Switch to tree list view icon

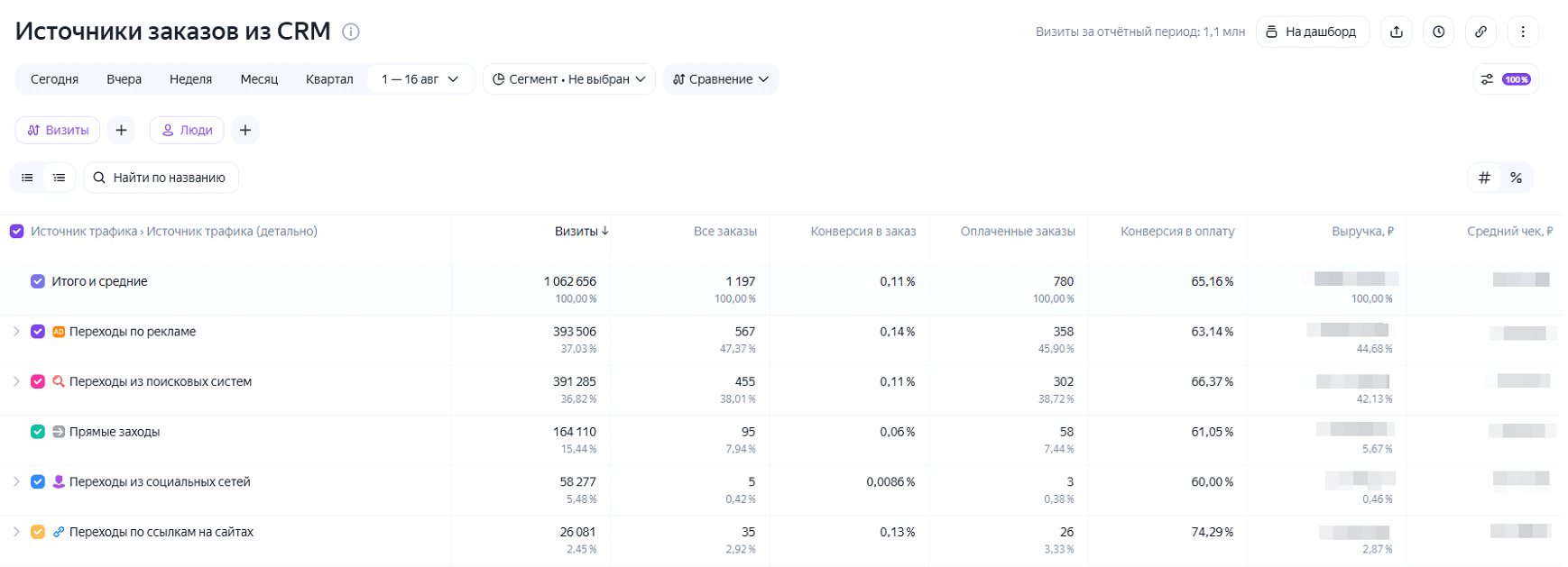point(60,178)
